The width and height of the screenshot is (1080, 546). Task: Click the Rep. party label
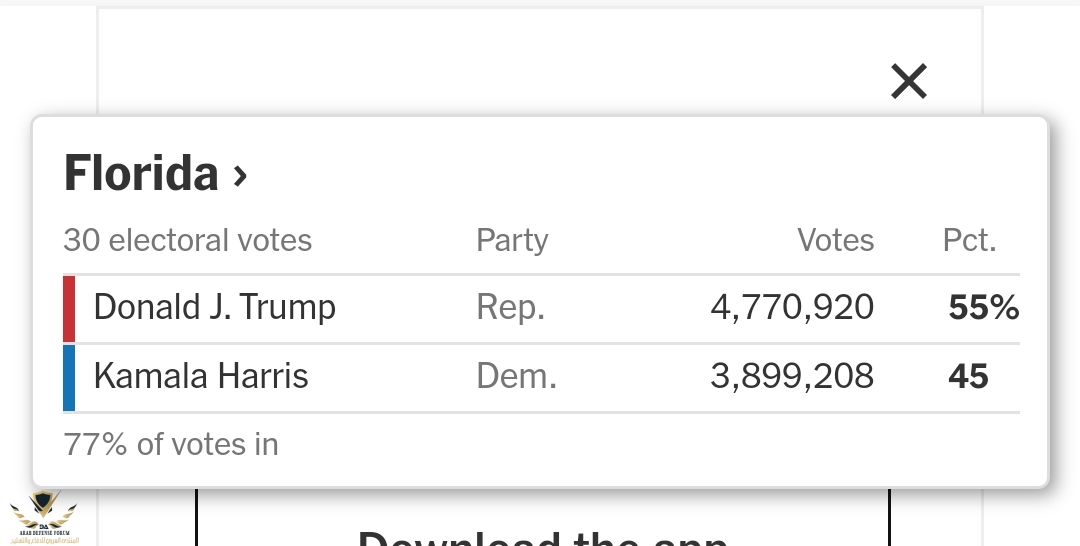[x=510, y=308]
